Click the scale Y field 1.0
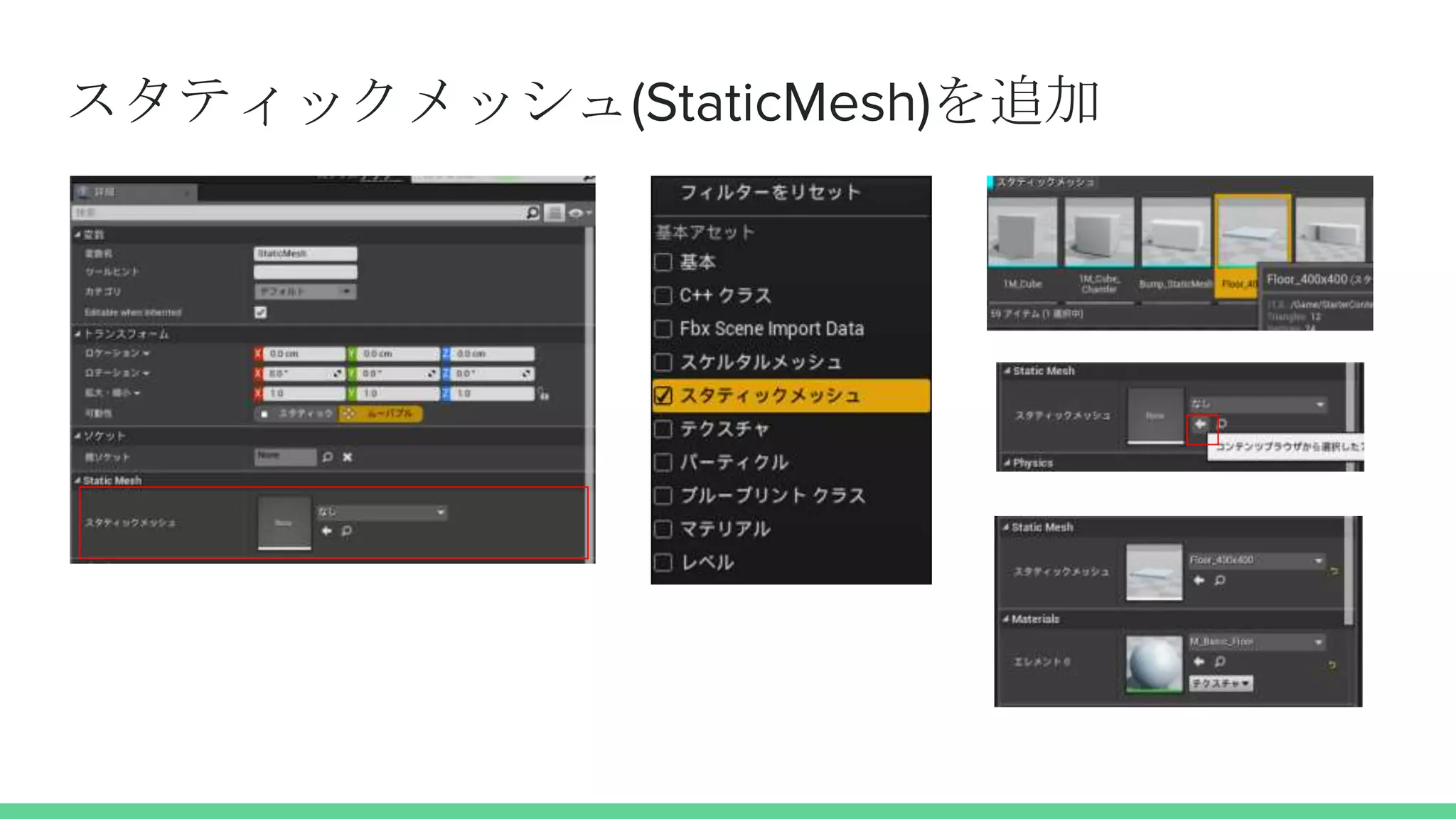 (x=399, y=394)
